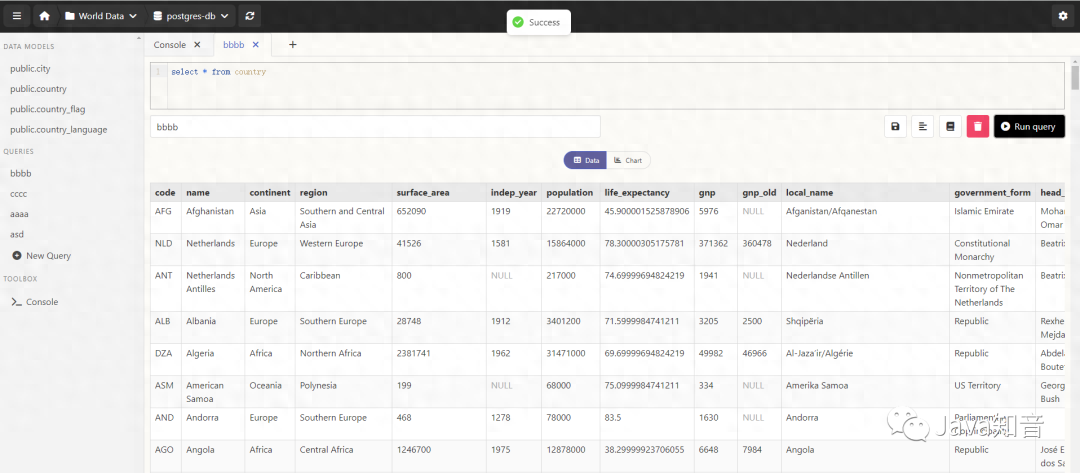Switch to the Console tab
This screenshot has width=1080, height=473.
click(x=169, y=45)
